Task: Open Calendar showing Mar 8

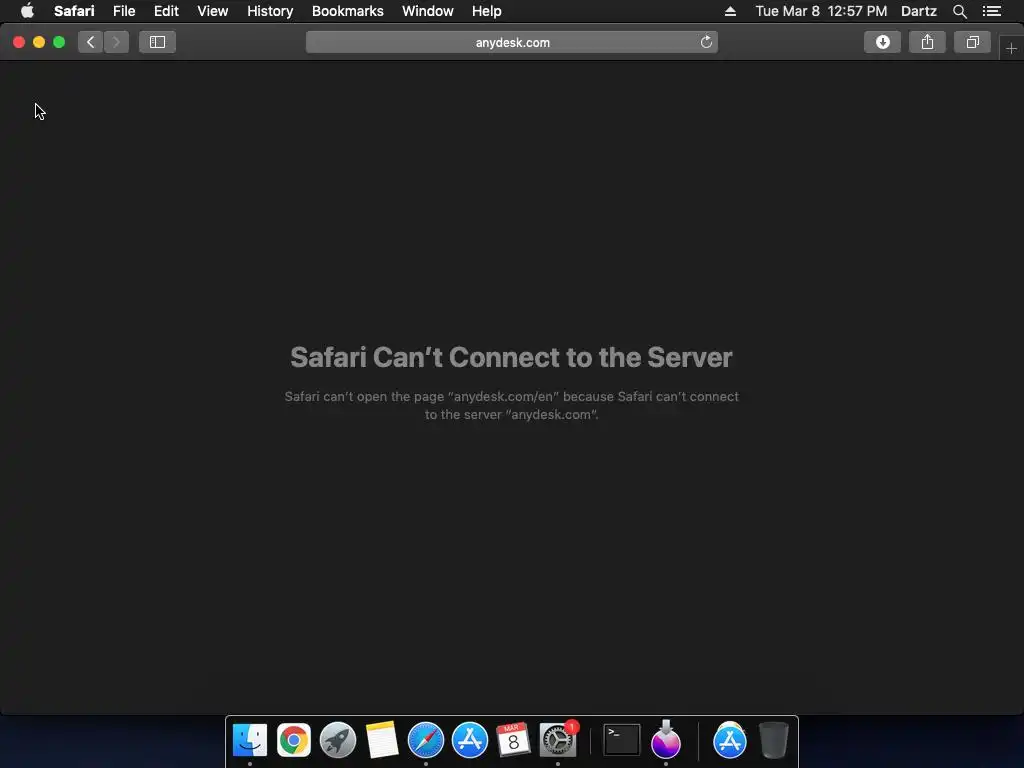Action: click(x=513, y=740)
